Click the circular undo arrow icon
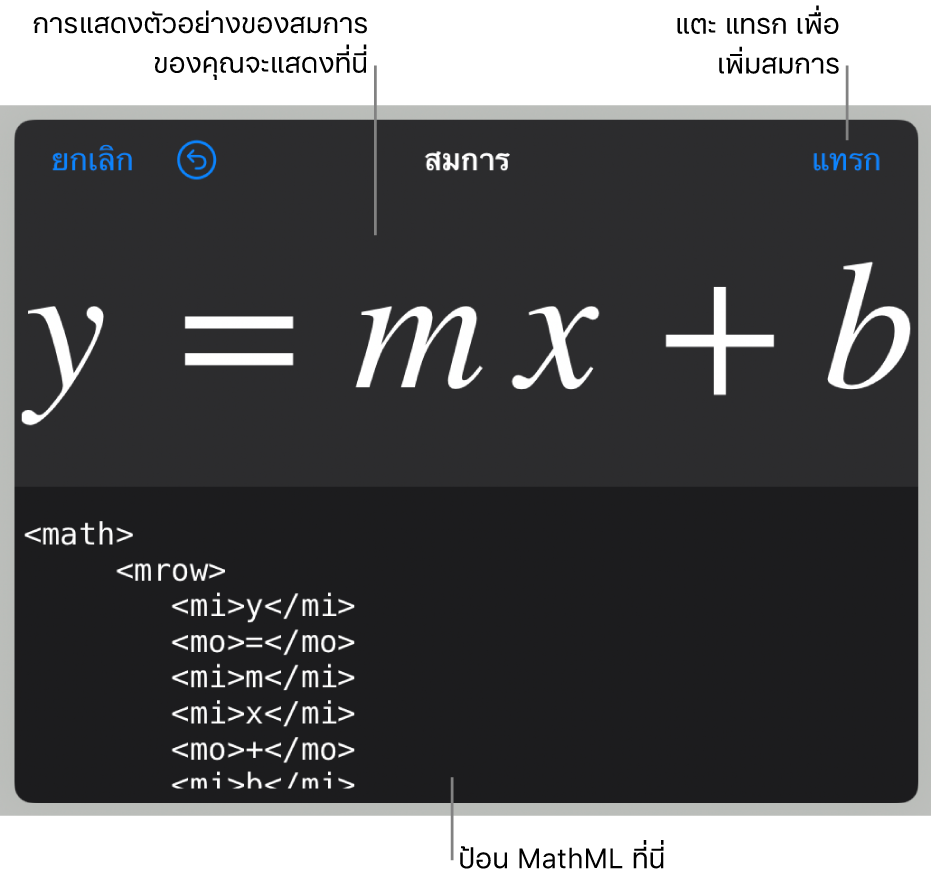This screenshot has width=931, height=880. pos(197,160)
